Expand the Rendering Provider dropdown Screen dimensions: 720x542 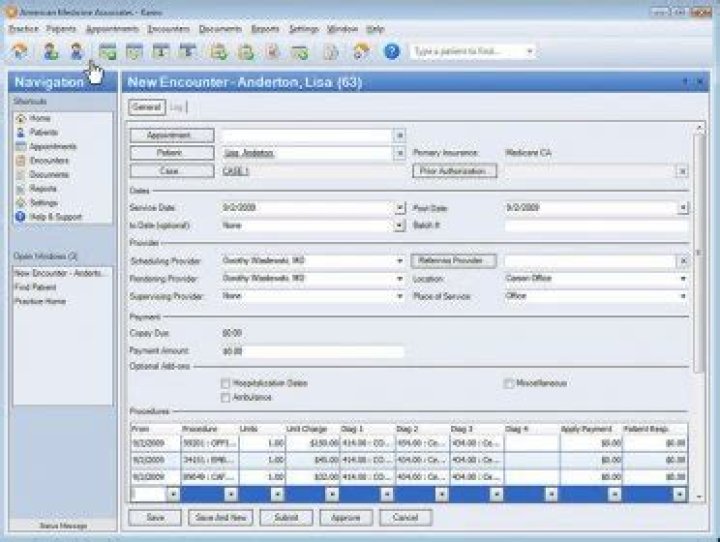click(x=399, y=279)
